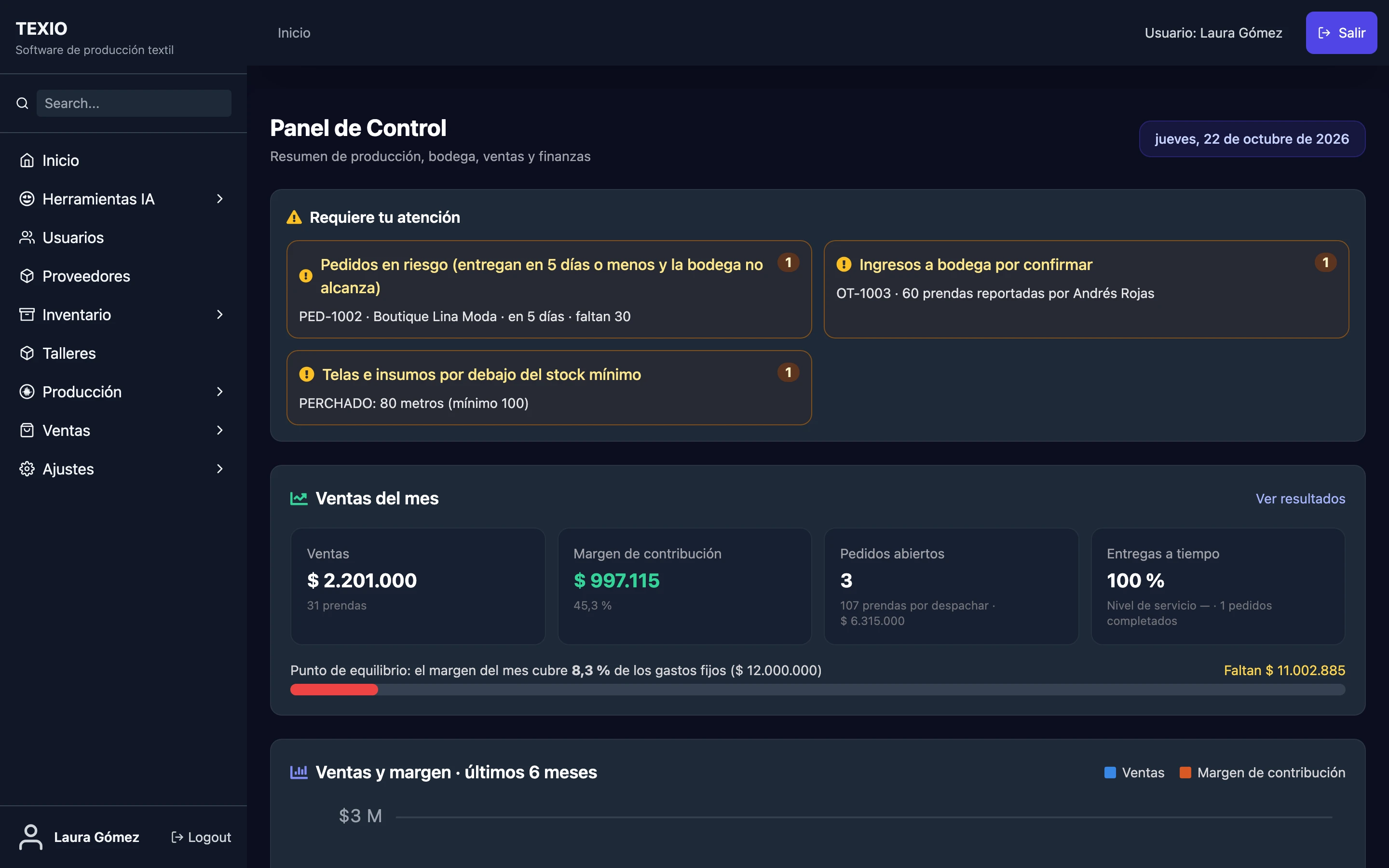Image resolution: width=1389 pixels, height=868 pixels.
Task: Click the Inicio breadcrumb in the top bar
Action: [294, 33]
